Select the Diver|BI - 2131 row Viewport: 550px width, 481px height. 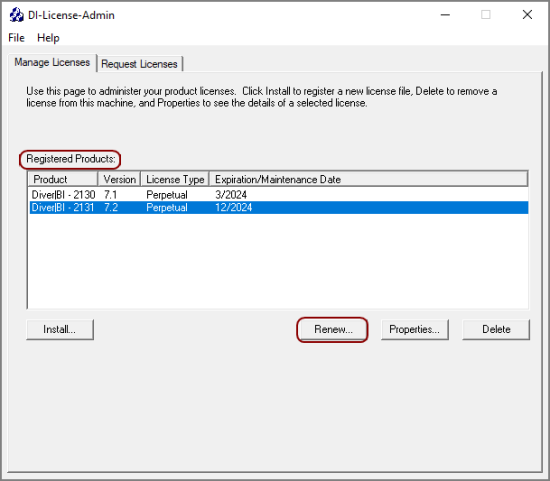pyautogui.click(x=279, y=207)
